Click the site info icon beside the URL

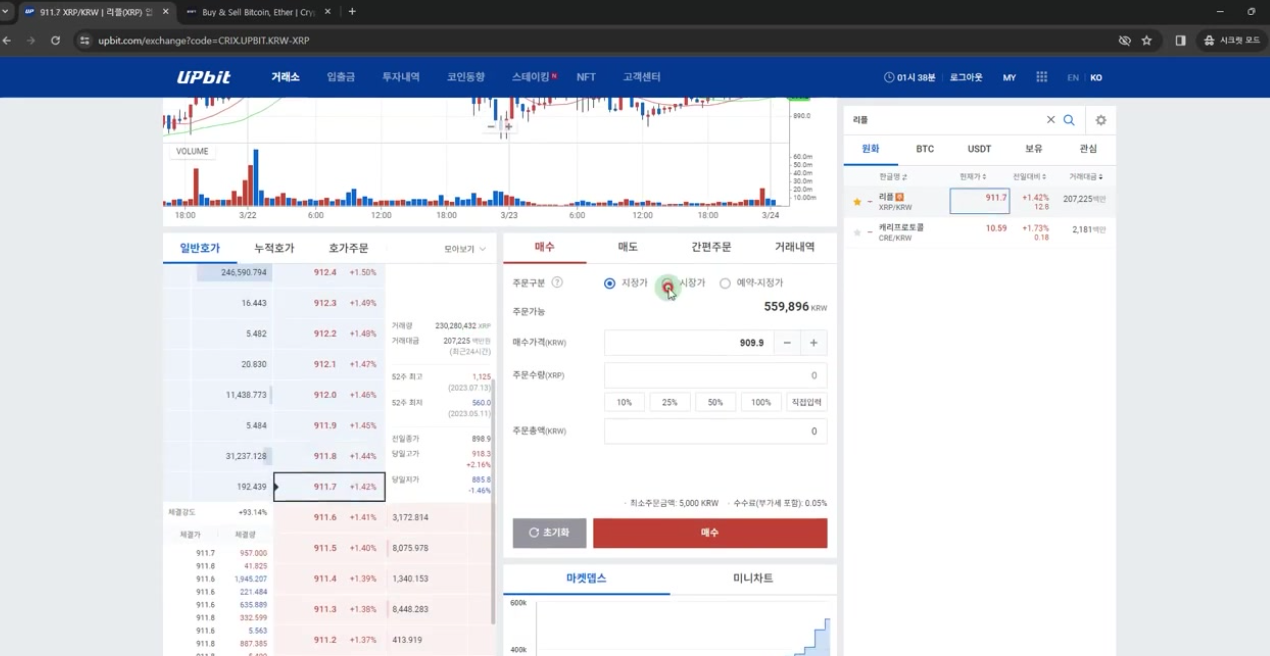point(85,40)
